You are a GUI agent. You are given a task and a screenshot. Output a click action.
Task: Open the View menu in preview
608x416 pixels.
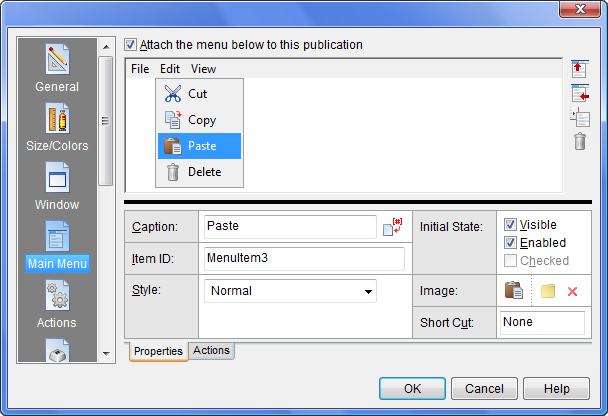[203, 69]
